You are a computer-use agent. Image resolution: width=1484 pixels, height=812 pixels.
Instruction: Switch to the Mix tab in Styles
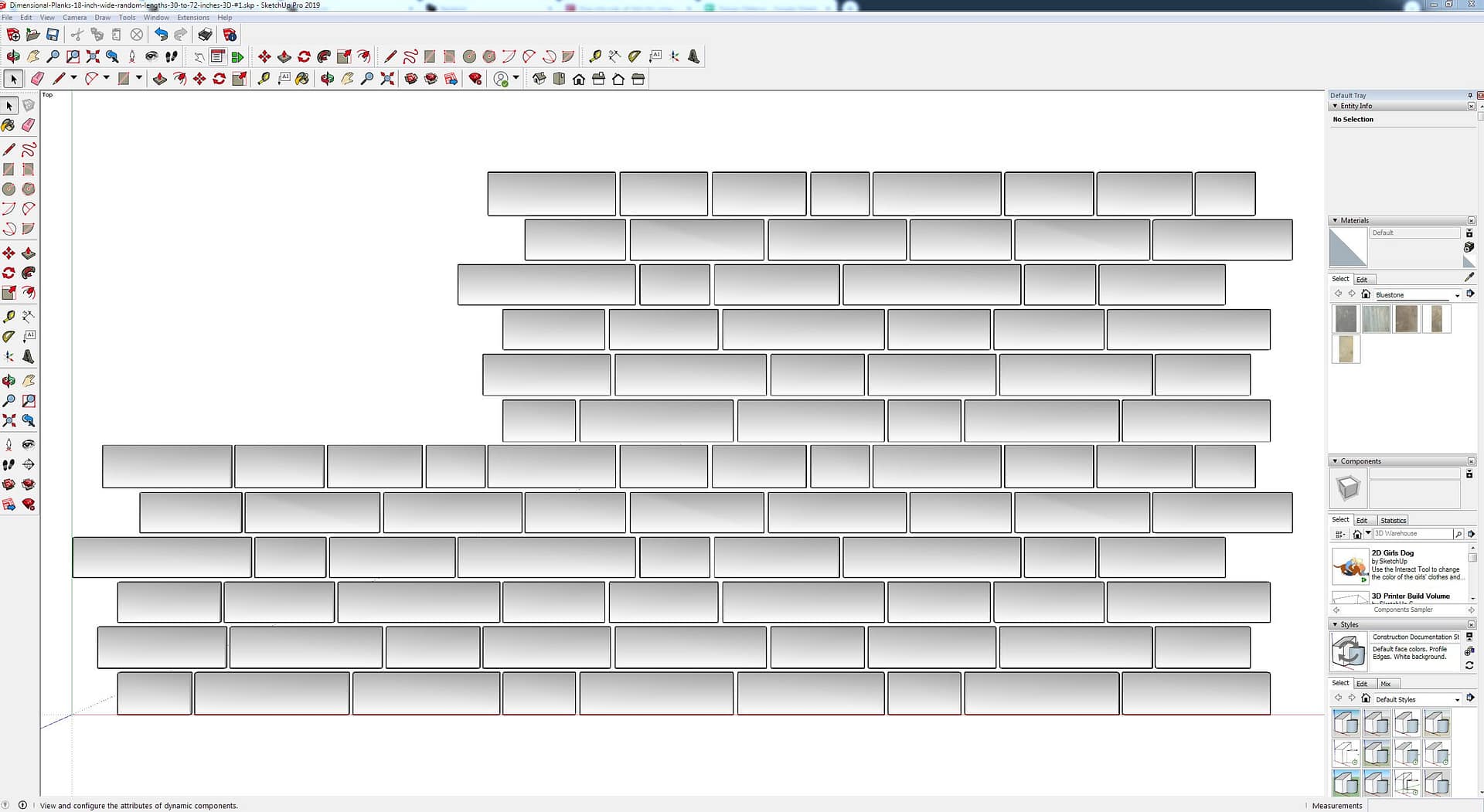[1386, 684]
